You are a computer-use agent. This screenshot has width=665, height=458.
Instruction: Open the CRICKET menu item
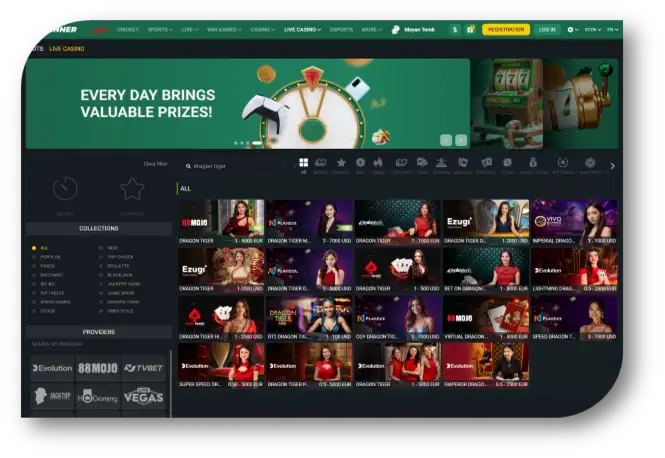pos(128,30)
